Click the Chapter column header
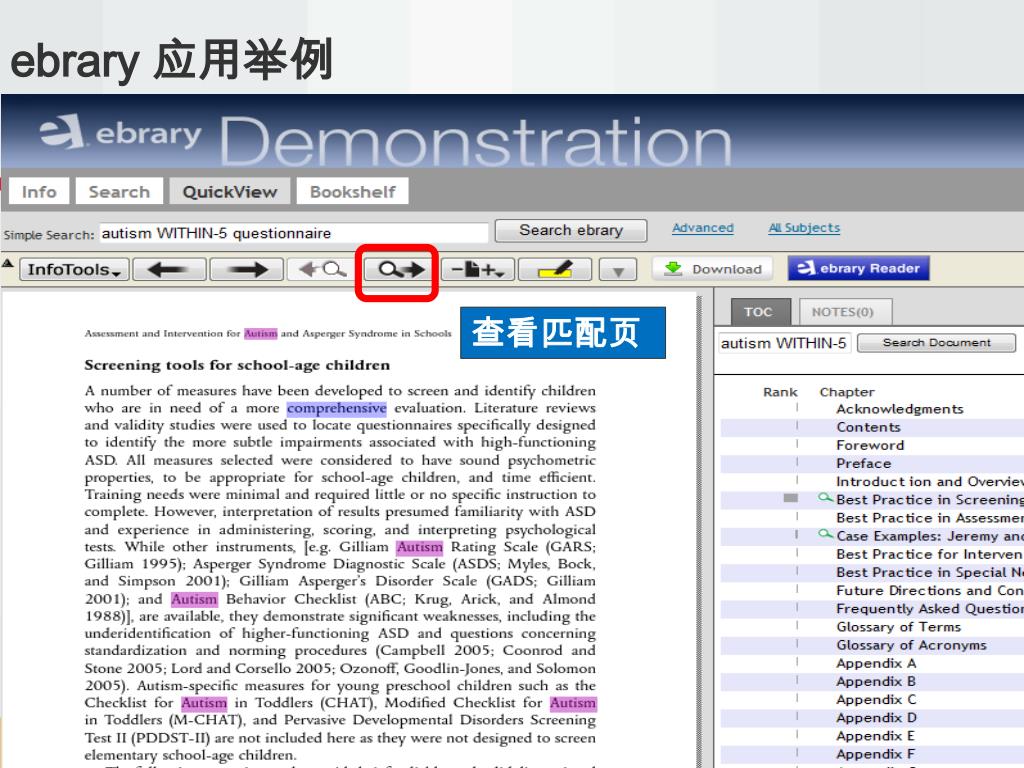Viewport: 1024px width, 768px height. pyautogui.click(x=847, y=392)
